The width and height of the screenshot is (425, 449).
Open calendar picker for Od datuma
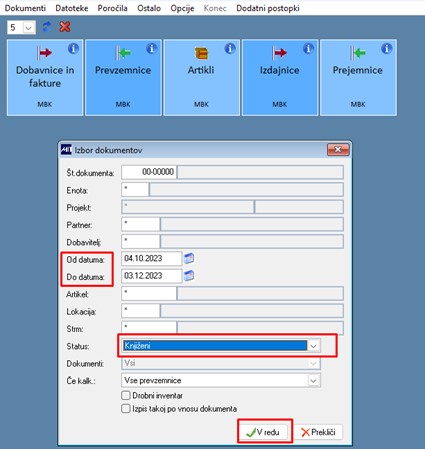[189, 258]
